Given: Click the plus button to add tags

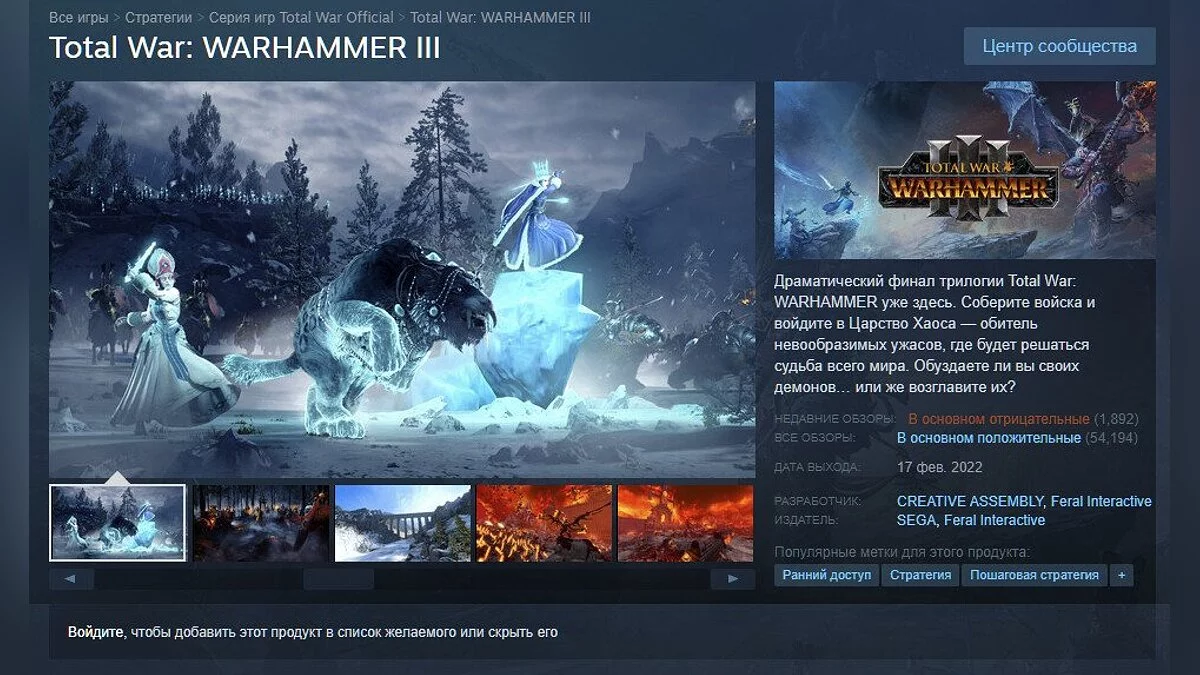Looking at the screenshot, I should click(1121, 575).
